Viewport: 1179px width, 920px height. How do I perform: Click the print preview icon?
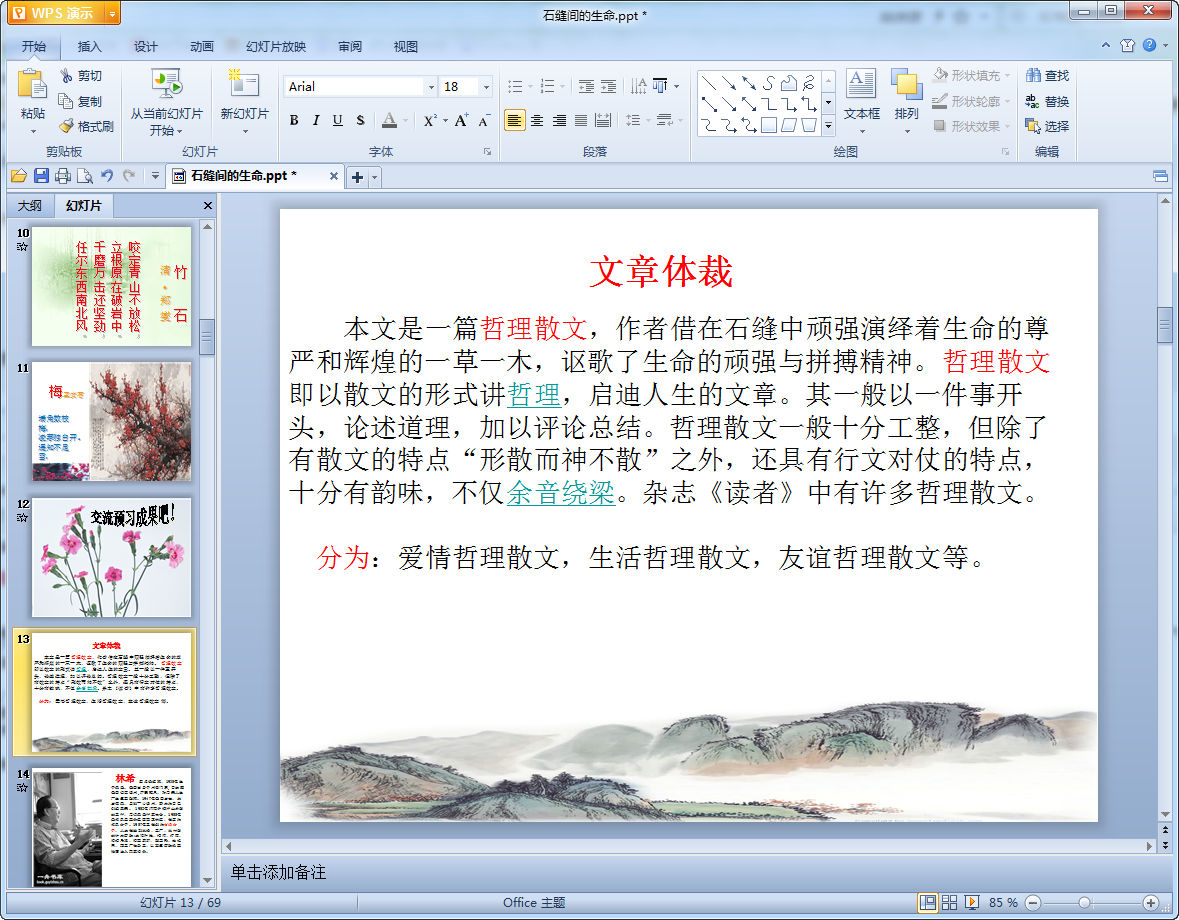click(85, 176)
